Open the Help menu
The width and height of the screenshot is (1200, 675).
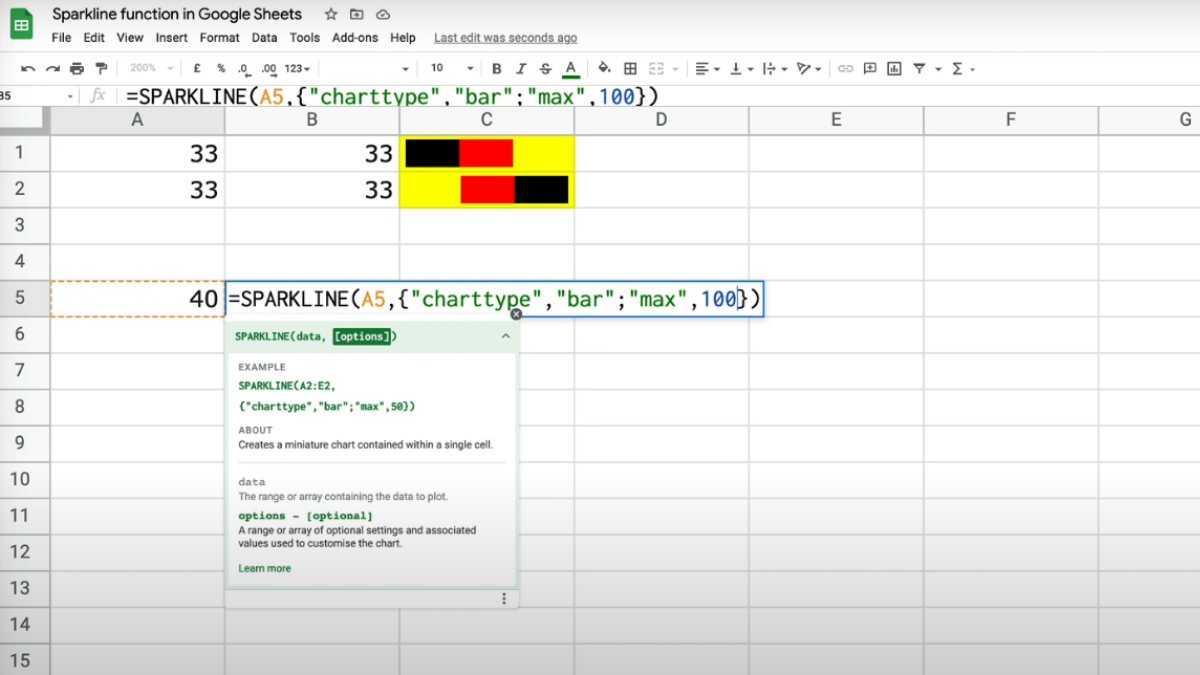coord(403,37)
